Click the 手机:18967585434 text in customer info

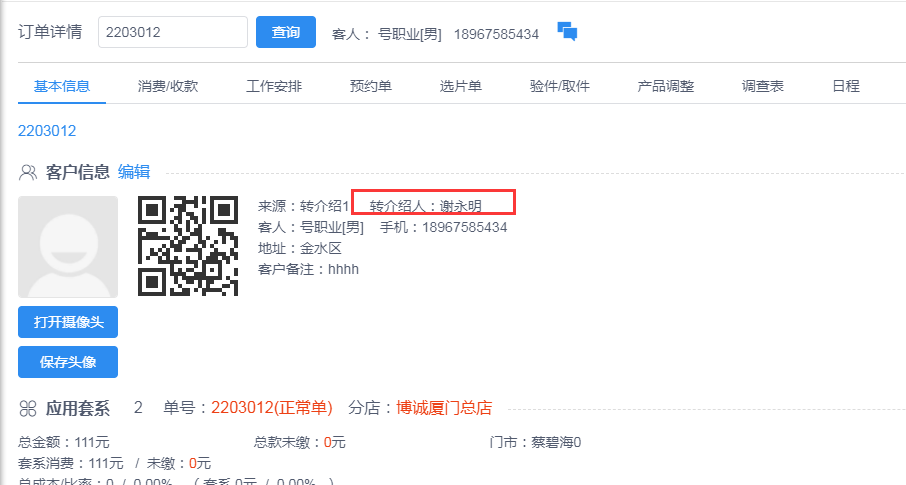click(x=444, y=227)
